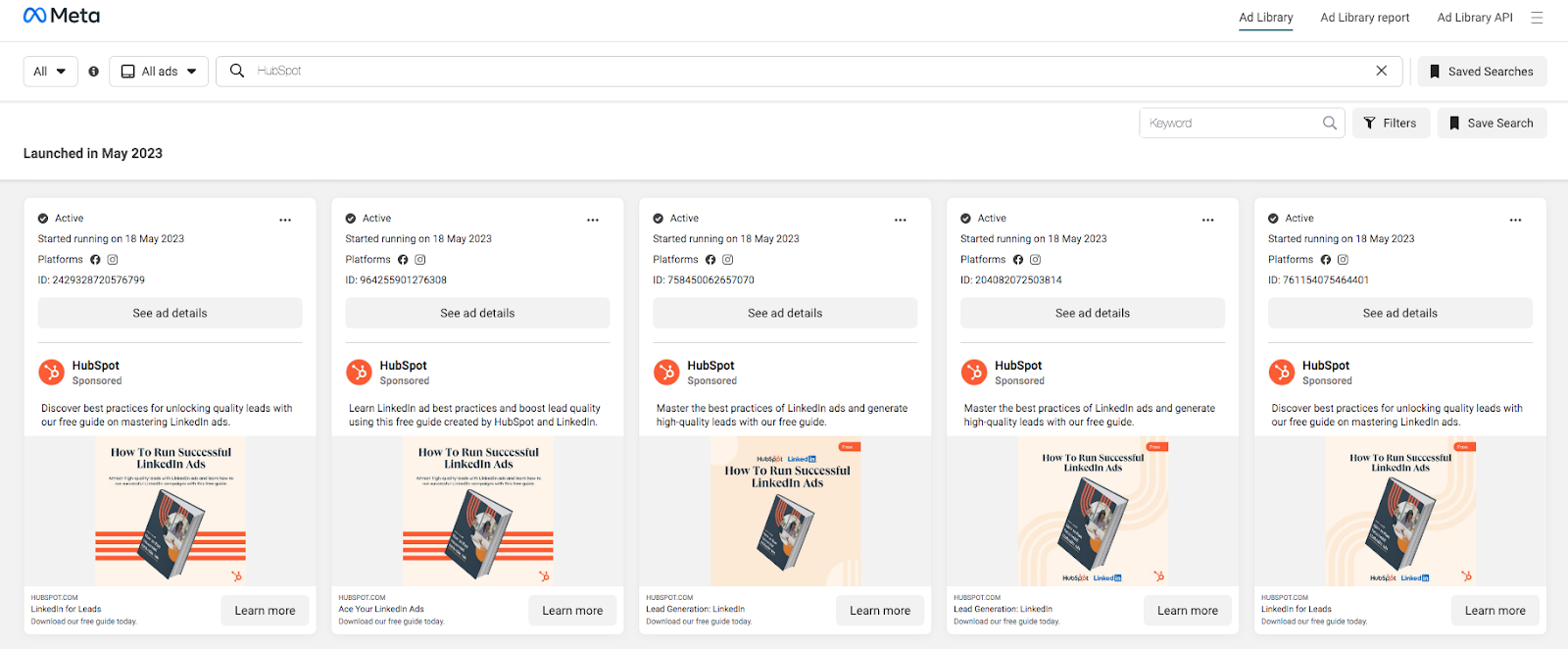This screenshot has width=1568, height=649.
Task: Click the info icon beside the All dropdown
Action: tap(94, 72)
